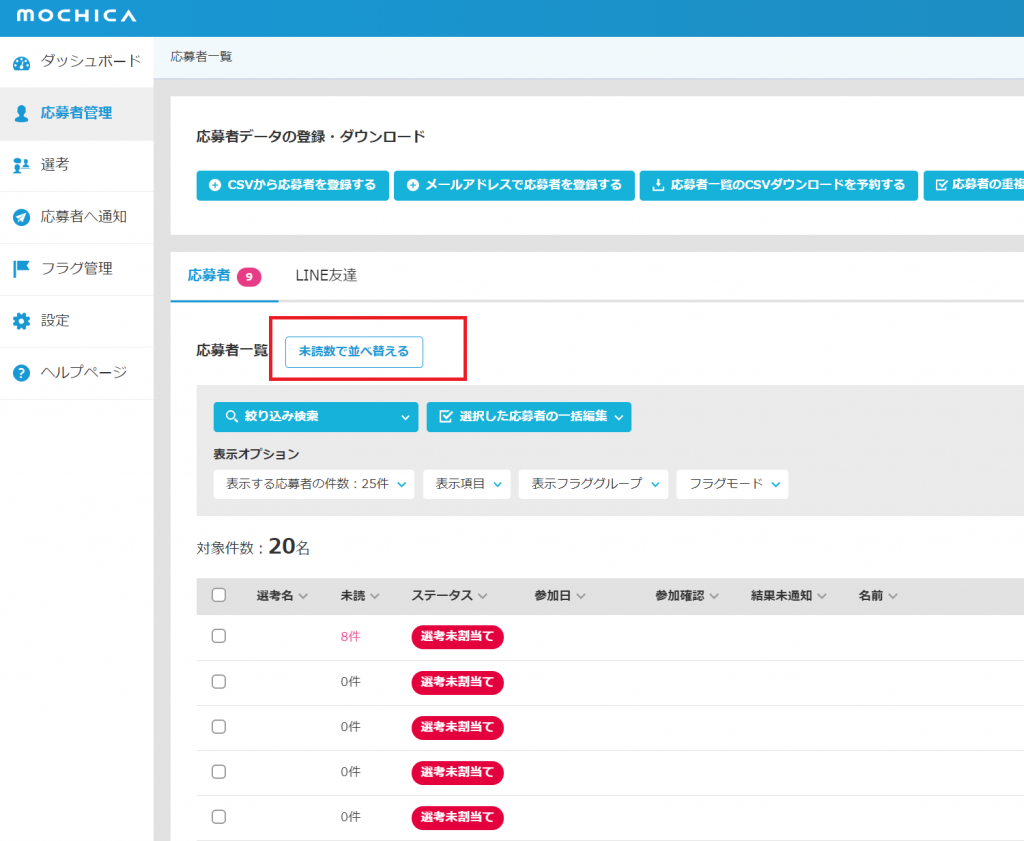Click the MOCHICA logo in header
The width and height of the screenshot is (1024, 841).
[x=77, y=17]
